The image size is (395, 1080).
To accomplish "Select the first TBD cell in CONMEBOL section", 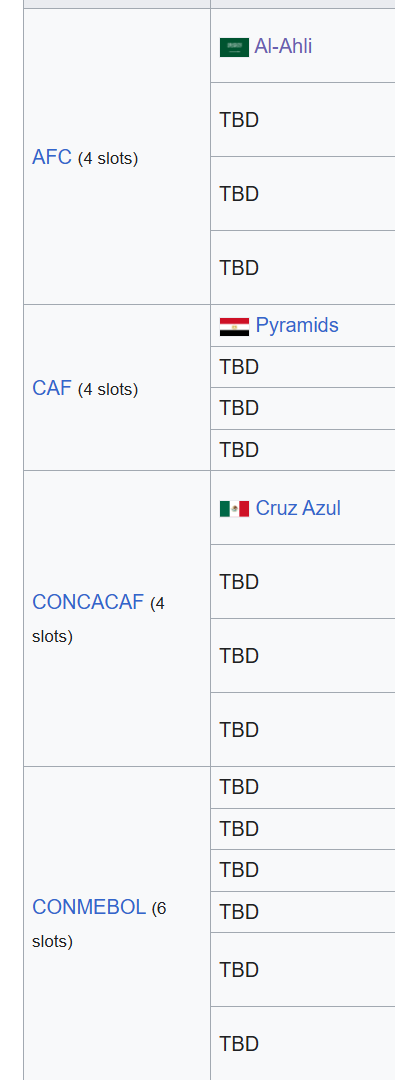I will [x=303, y=787].
